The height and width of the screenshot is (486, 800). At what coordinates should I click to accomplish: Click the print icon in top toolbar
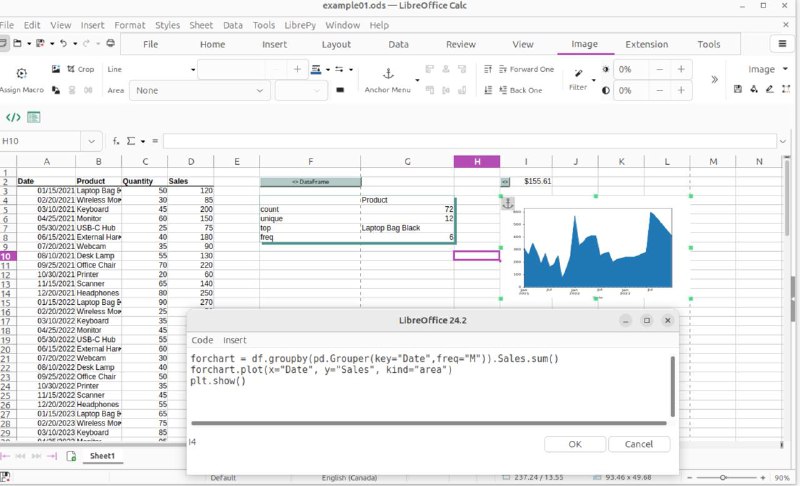point(110,43)
